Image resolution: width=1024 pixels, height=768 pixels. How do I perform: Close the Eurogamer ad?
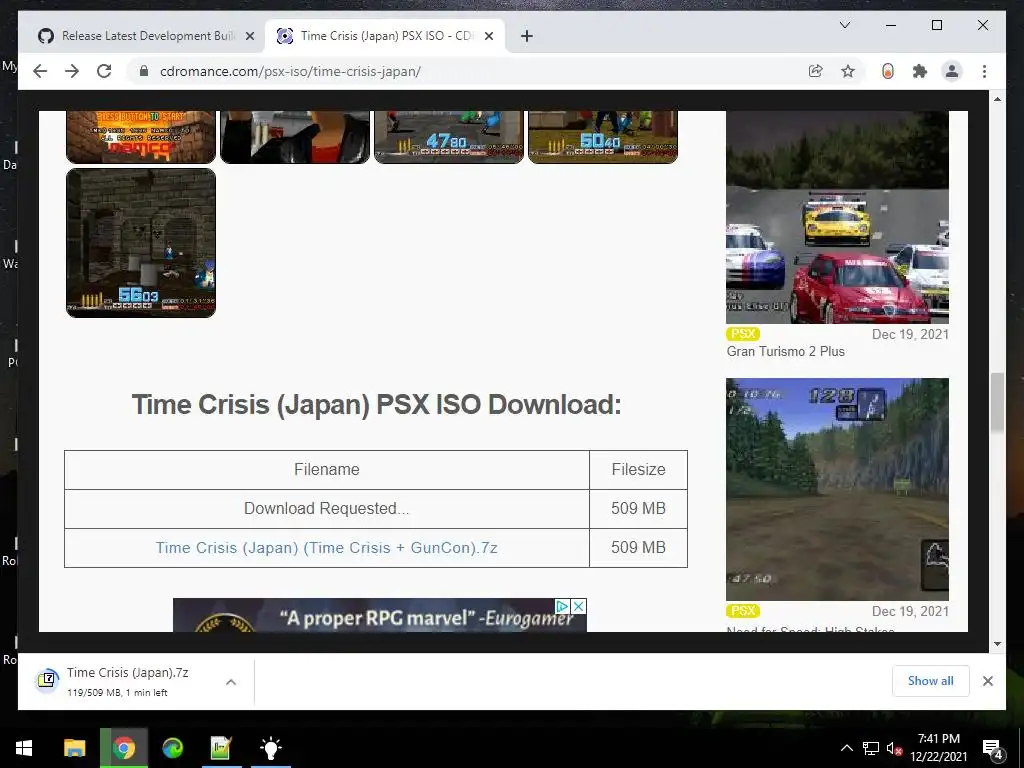[x=578, y=606]
